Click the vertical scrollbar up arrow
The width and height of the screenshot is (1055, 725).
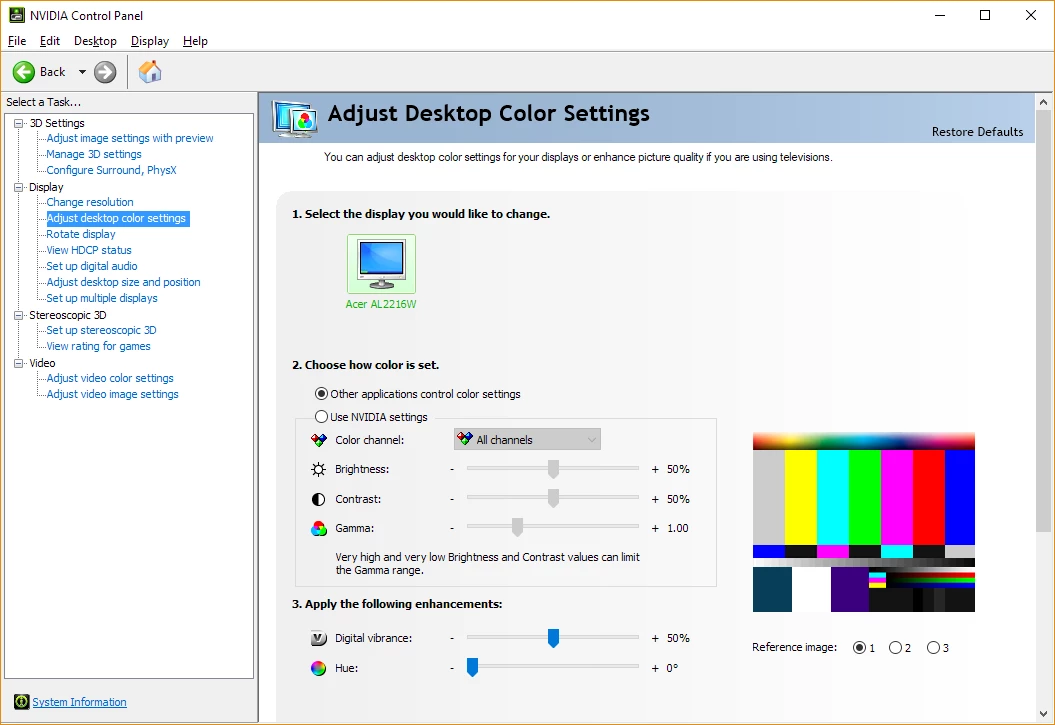click(1044, 102)
